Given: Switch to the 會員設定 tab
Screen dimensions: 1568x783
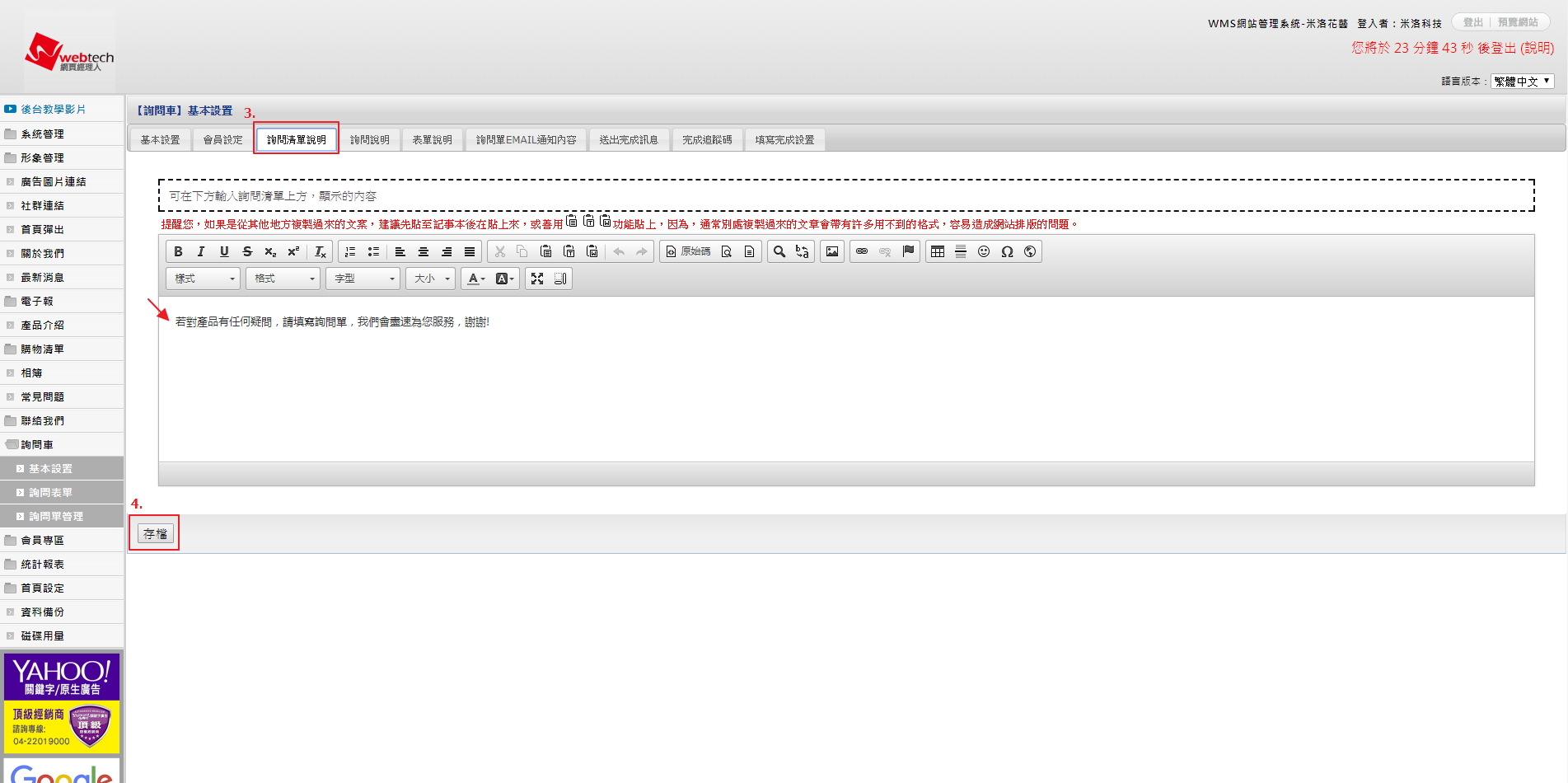Looking at the screenshot, I should [x=223, y=140].
